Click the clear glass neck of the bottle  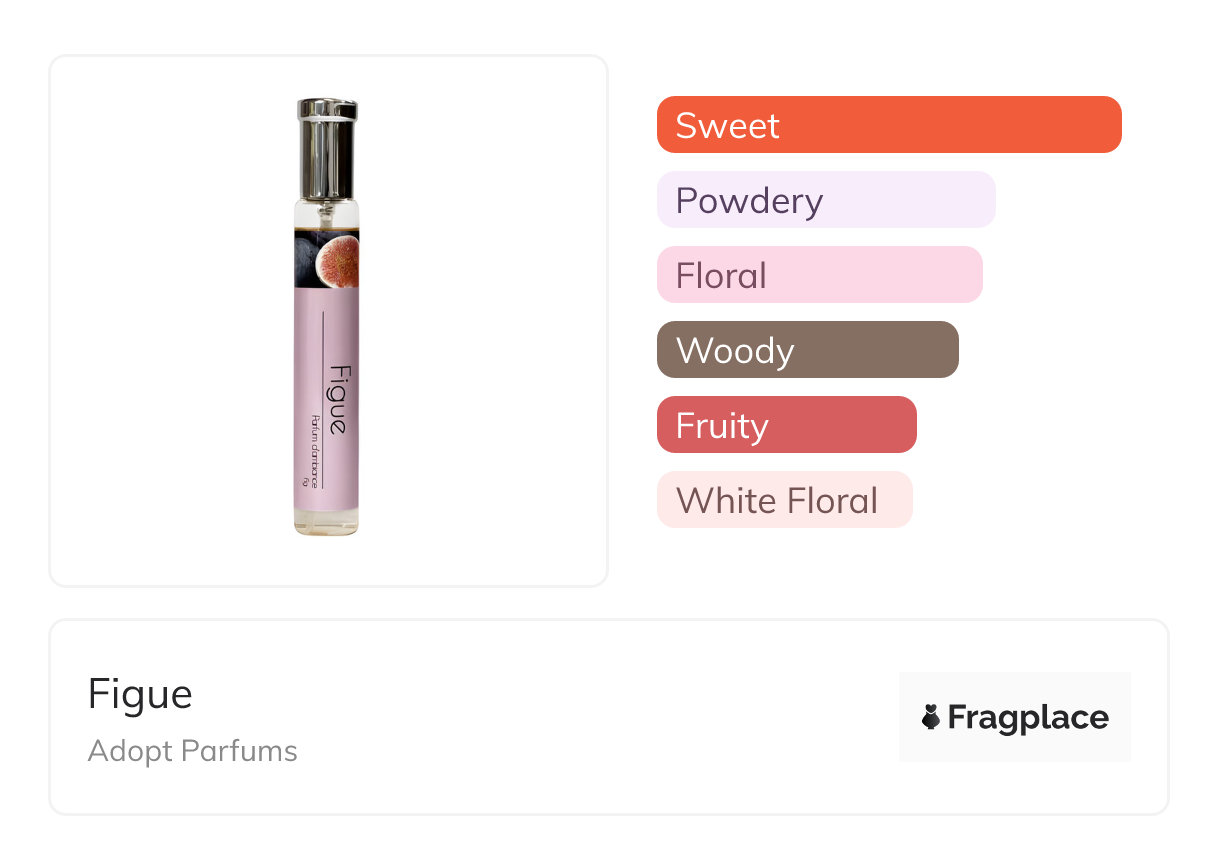click(327, 212)
